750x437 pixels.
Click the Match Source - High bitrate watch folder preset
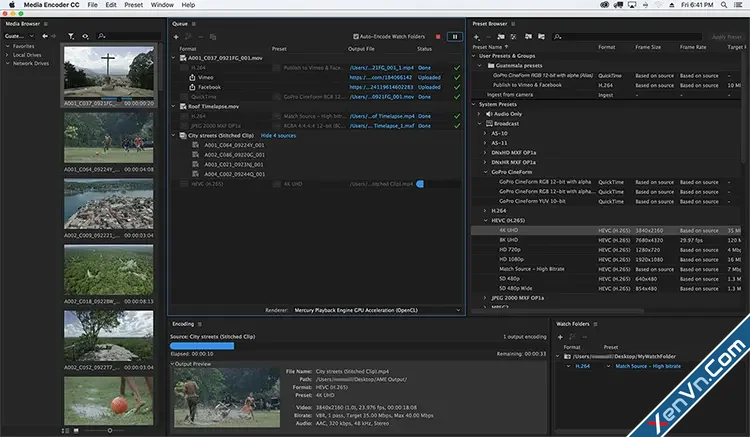[x=648, y=366]
